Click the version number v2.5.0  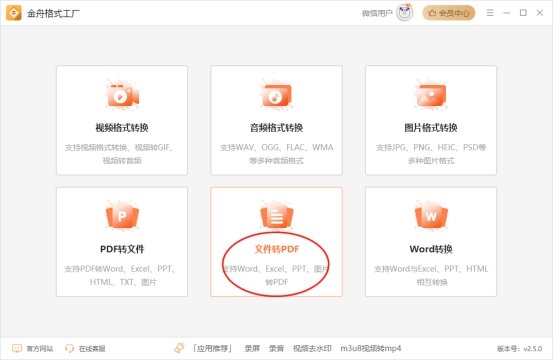[533, 349]
